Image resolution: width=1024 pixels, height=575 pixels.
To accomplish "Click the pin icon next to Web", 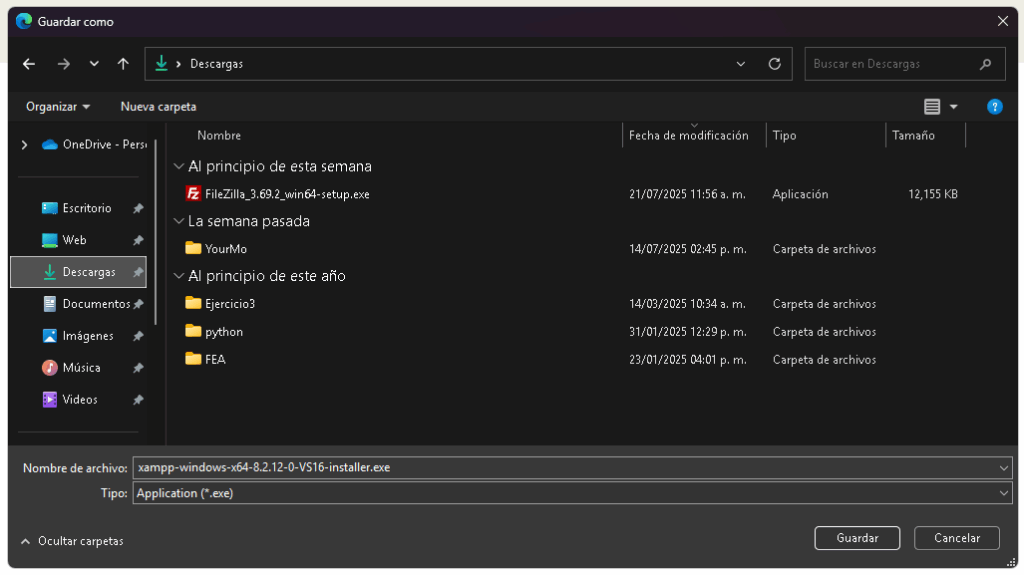I will point(138,240).
